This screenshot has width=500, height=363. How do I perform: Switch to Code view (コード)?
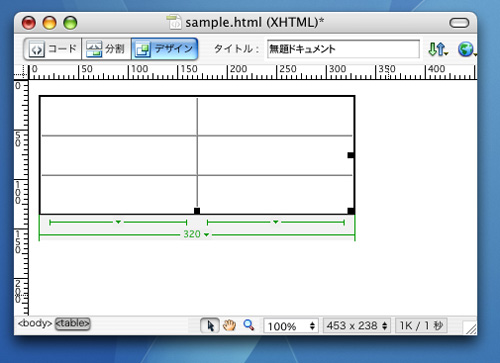(x=53, y=49)
